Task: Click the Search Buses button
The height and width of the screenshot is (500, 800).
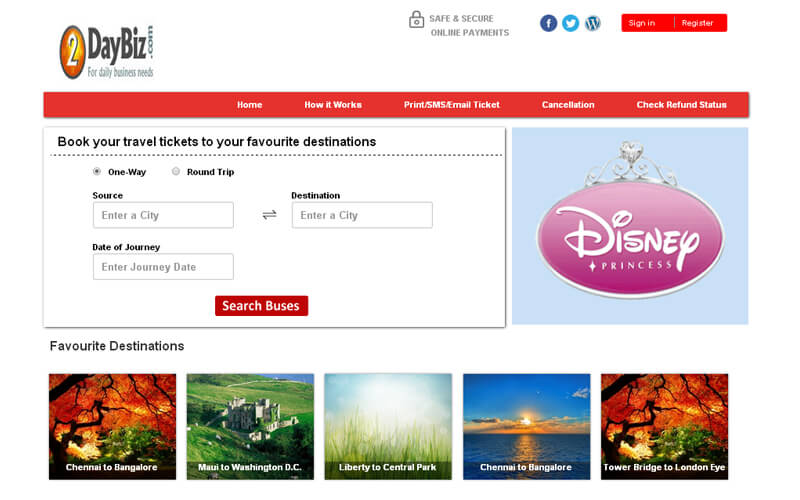Action: pyautogui.click(x=261, y=306)
